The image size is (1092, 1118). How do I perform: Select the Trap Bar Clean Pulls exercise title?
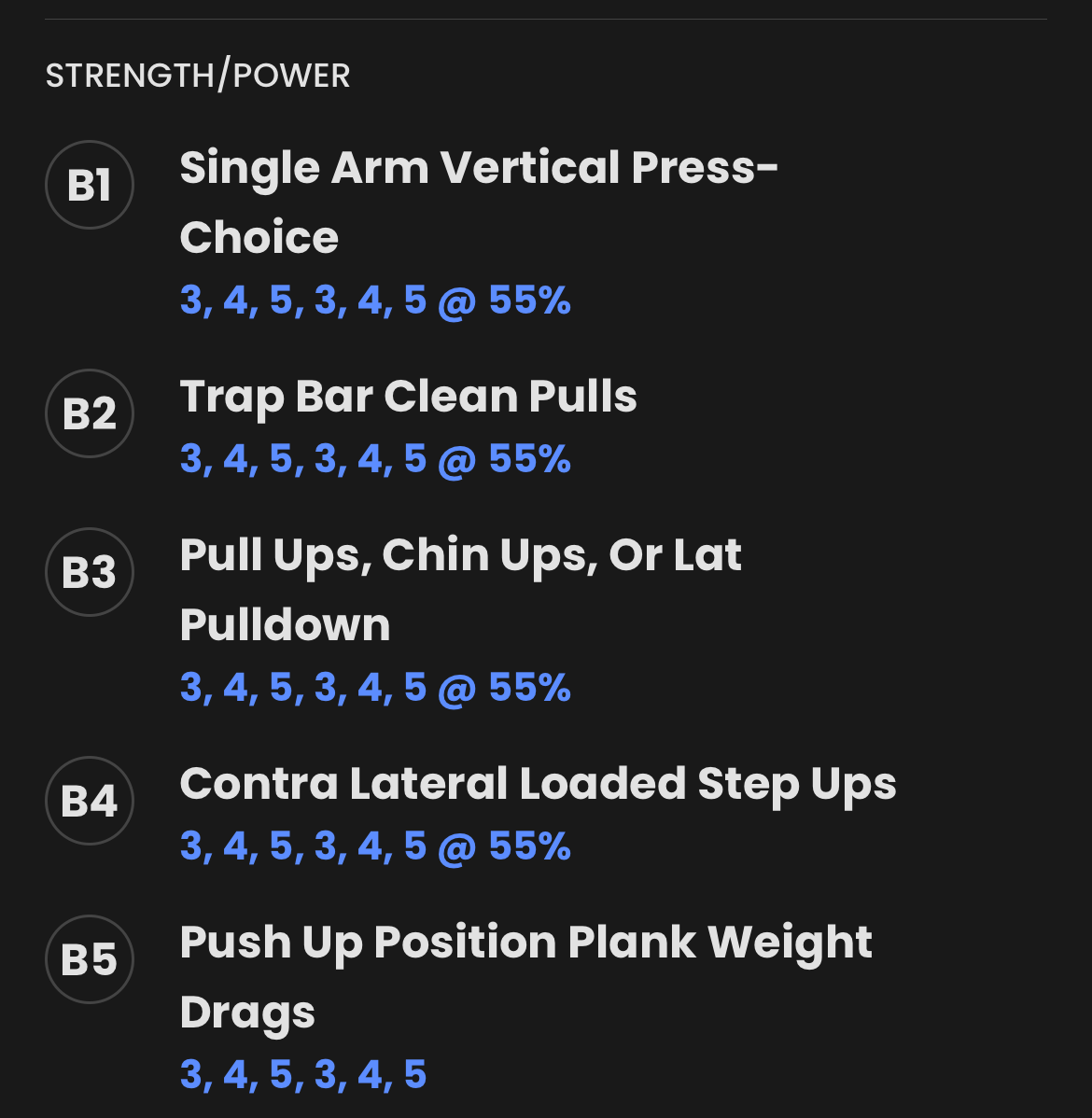(408, 396)
